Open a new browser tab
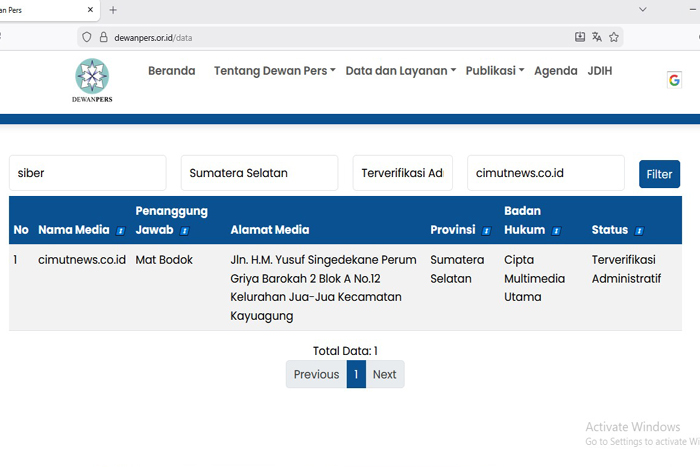700x467 pixels. click(113, 10)
